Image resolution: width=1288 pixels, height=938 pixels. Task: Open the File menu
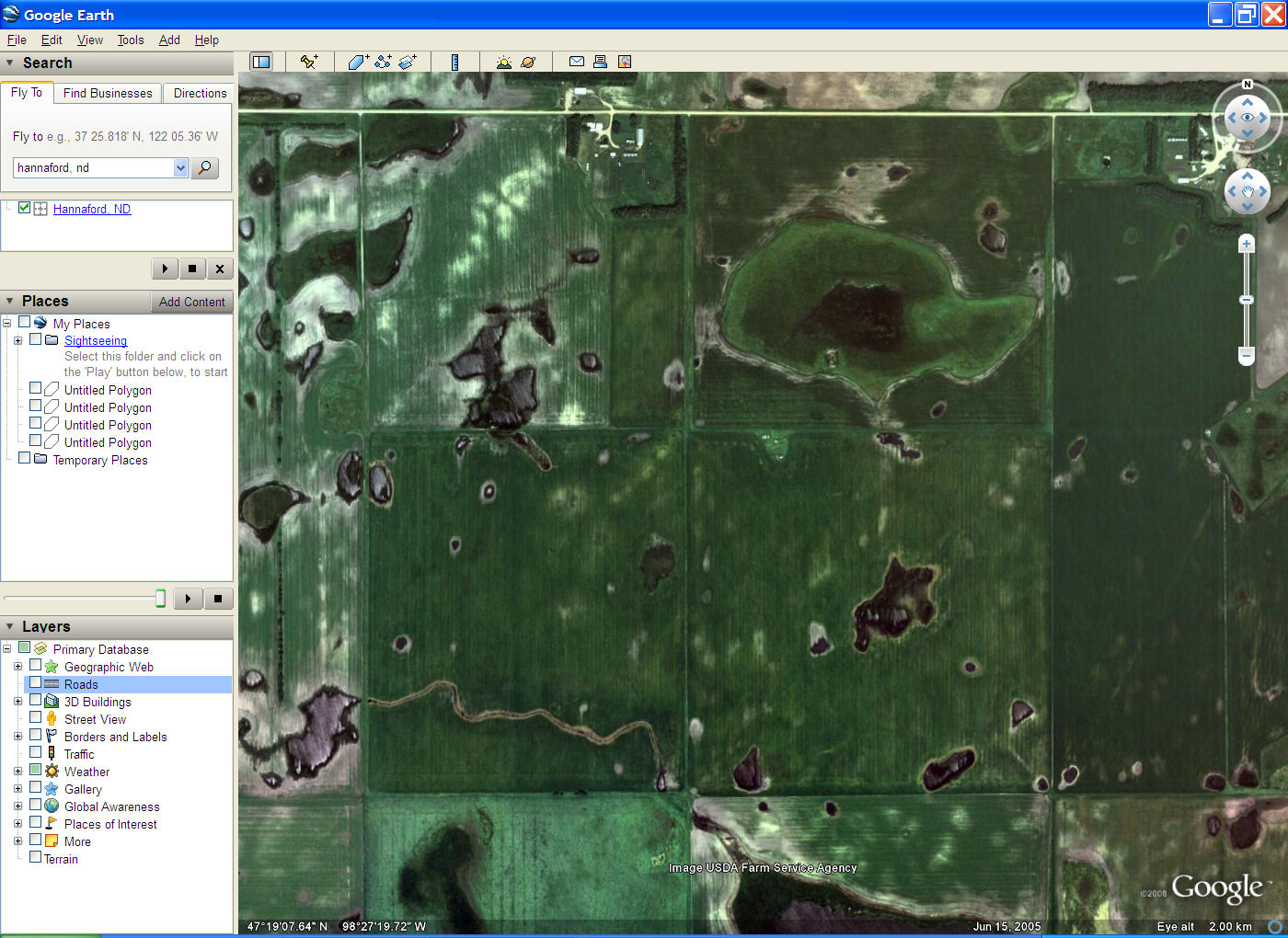click(17, 40)
